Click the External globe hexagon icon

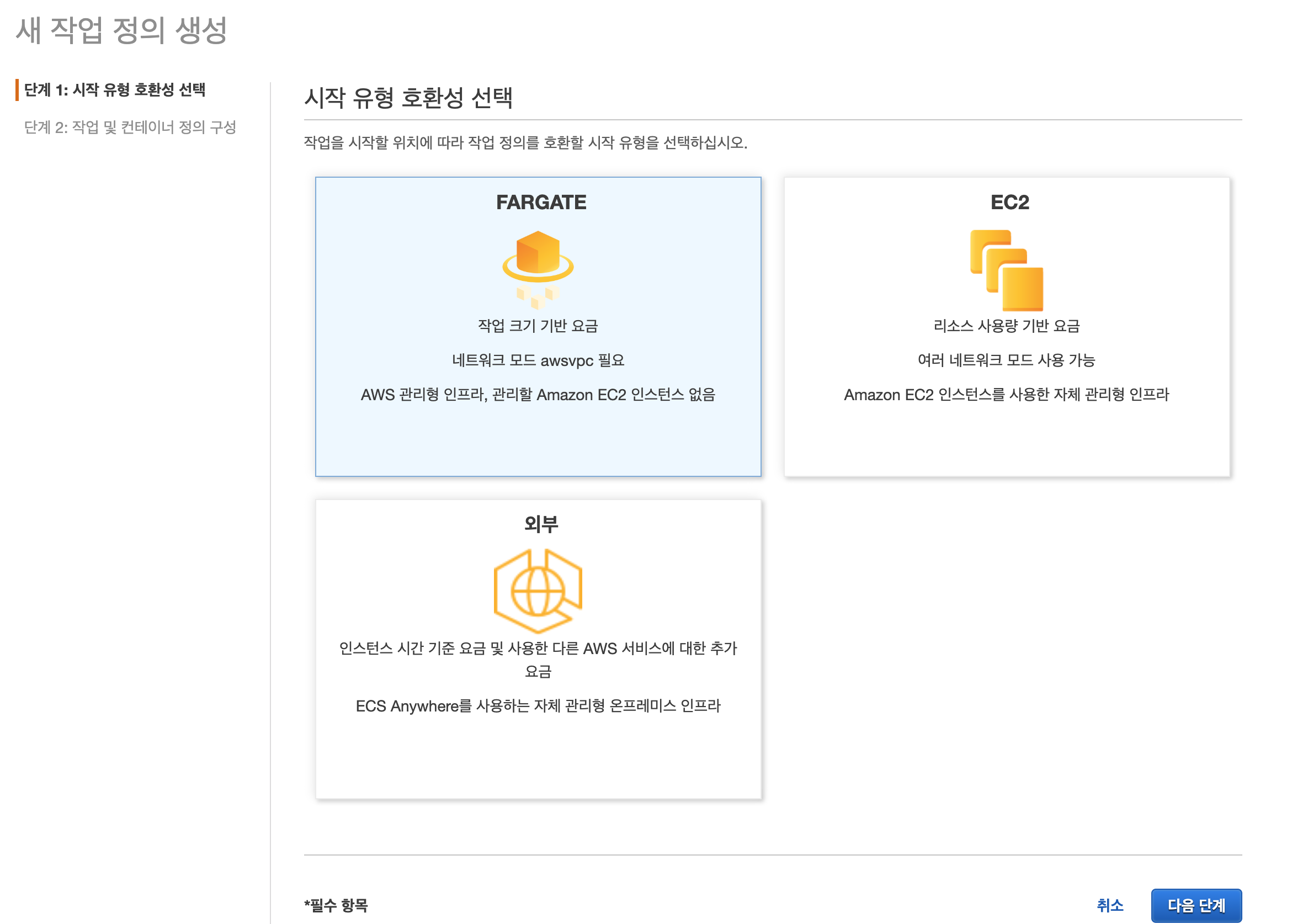coord(538,591)
